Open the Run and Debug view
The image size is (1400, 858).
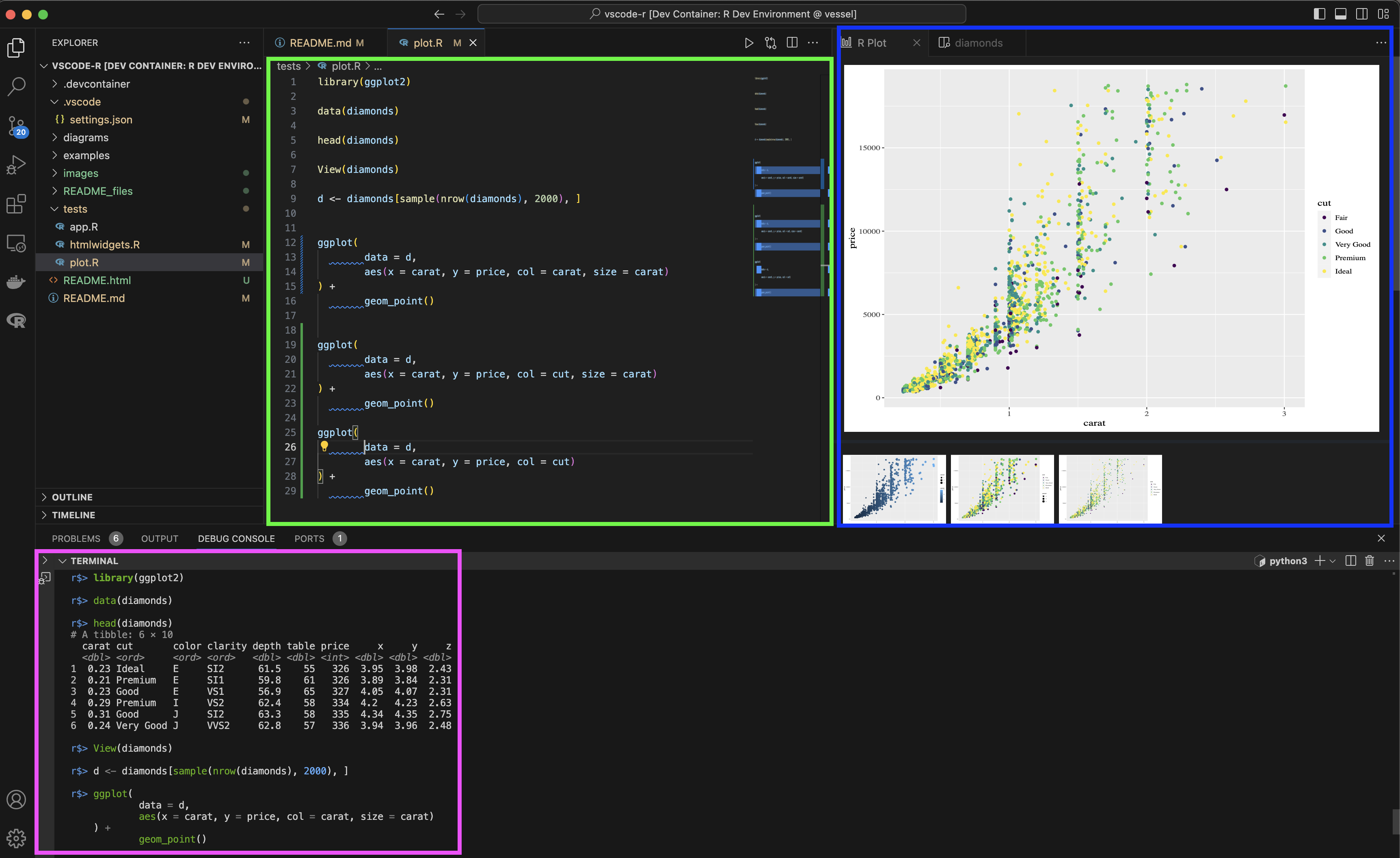point(16,165)
